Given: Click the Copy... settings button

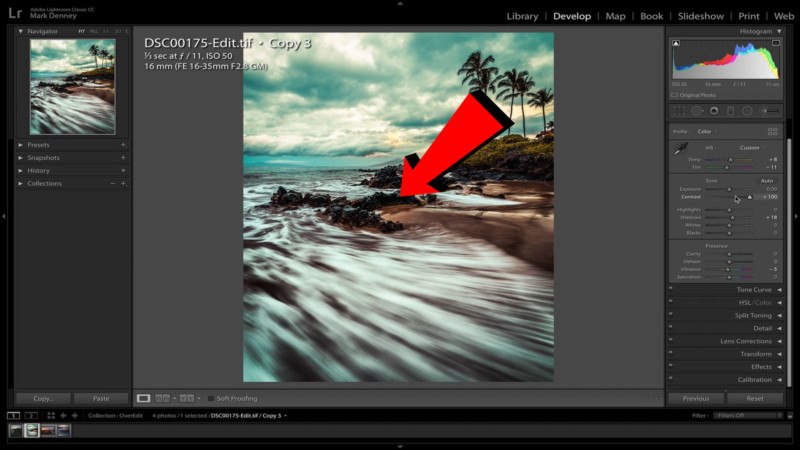Looking at the screenshot, I should pyautogui.click(x=42, y=398).
